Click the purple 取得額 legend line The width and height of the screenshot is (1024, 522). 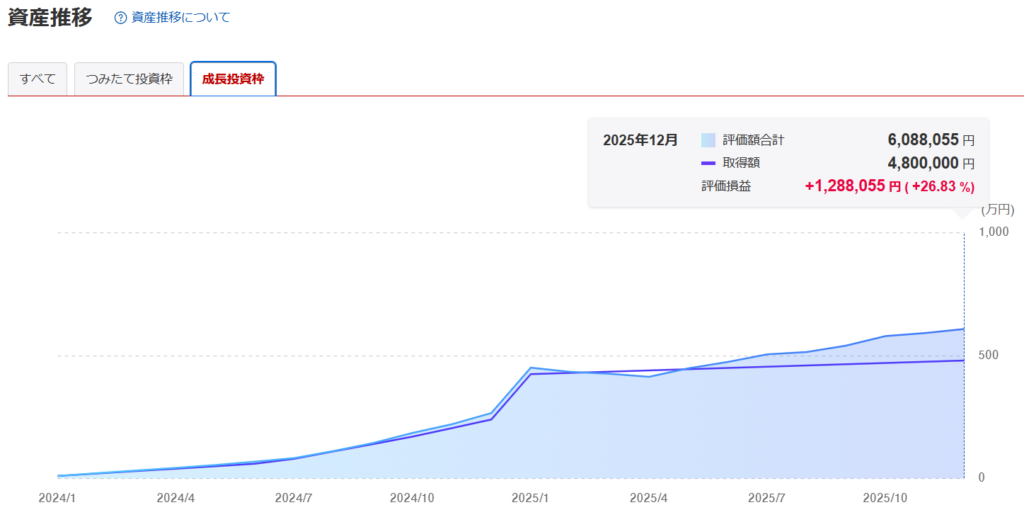[x=709, y=163]
